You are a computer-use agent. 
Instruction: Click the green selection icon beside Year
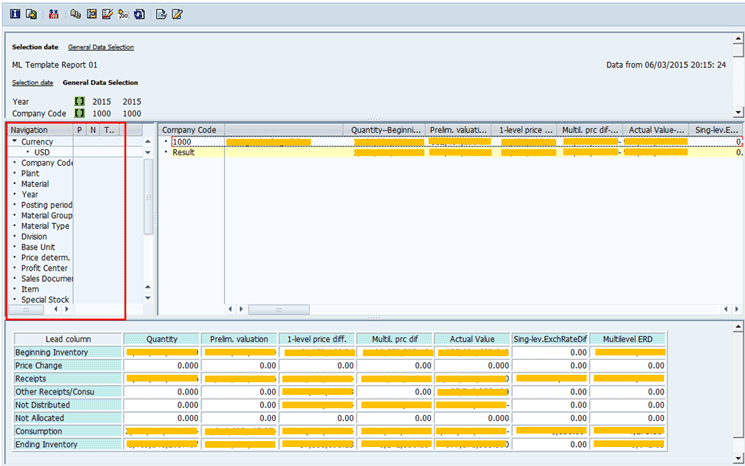[x=80, y=101]
